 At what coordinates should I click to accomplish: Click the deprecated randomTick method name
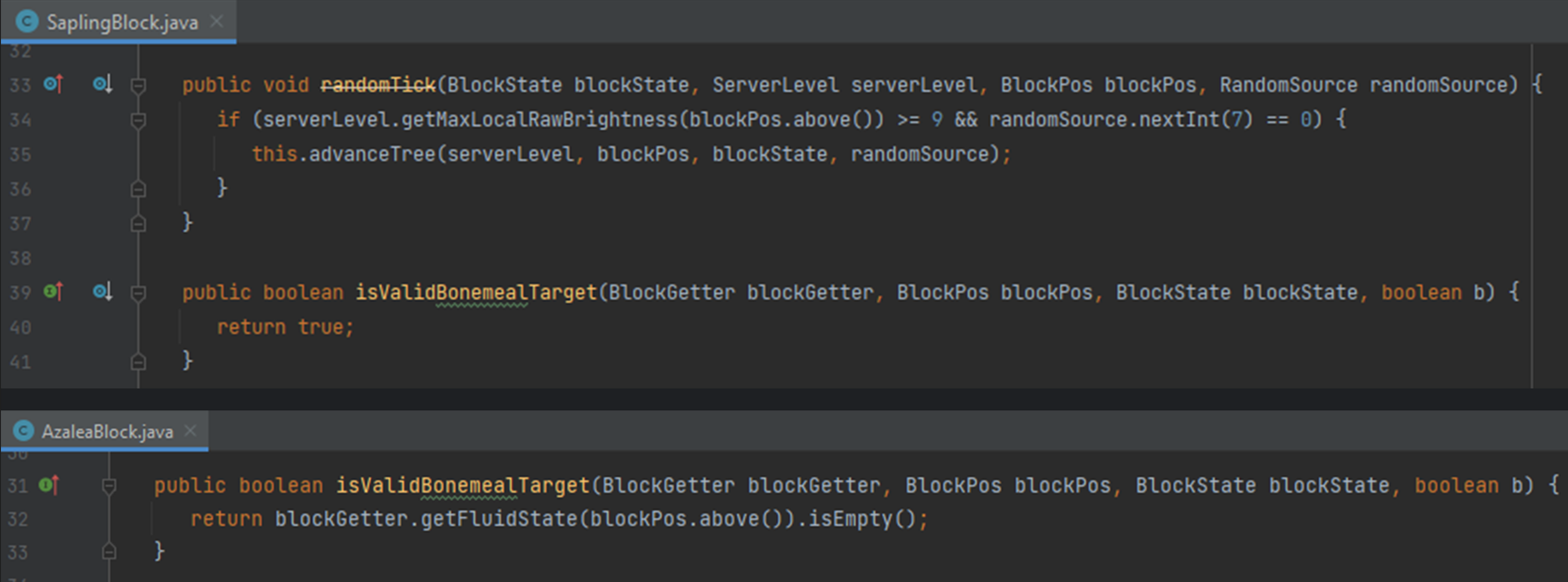[377, 85]
